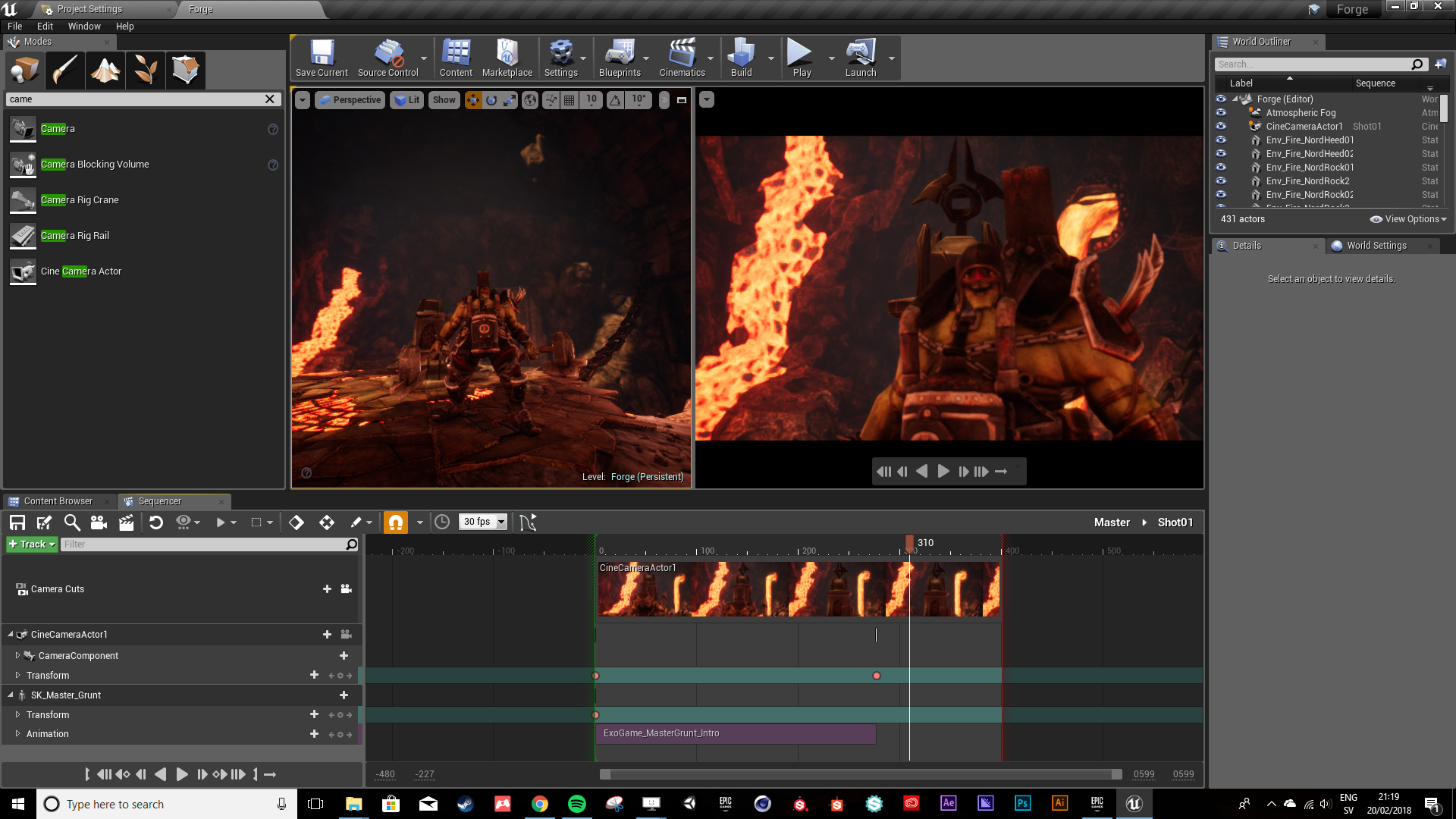Click the Sequencer restore state icon
The image size is (1456, 819).
tap(156, 522)
